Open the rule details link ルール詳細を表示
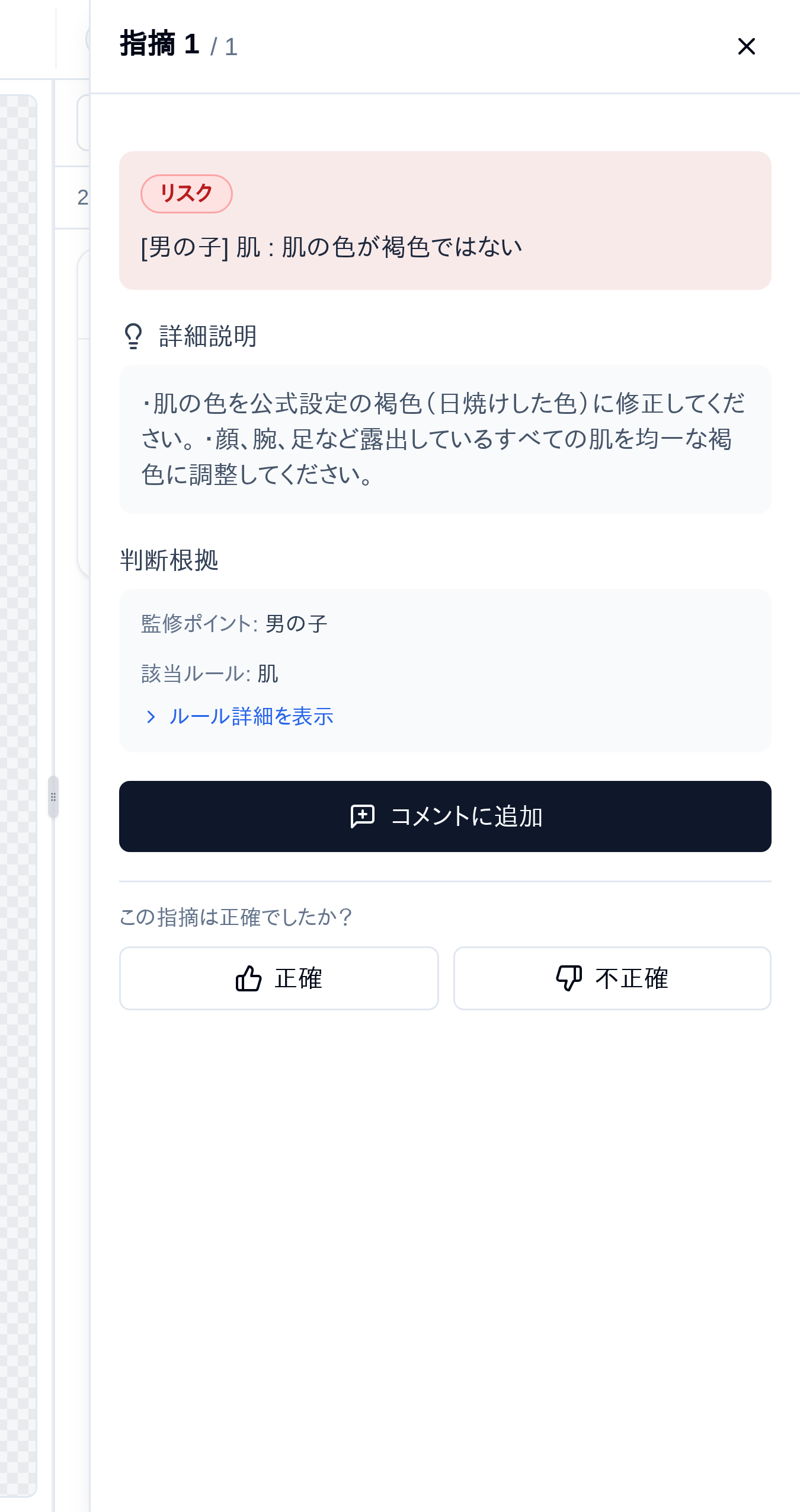800x1512 pixels. click(251, 717)
